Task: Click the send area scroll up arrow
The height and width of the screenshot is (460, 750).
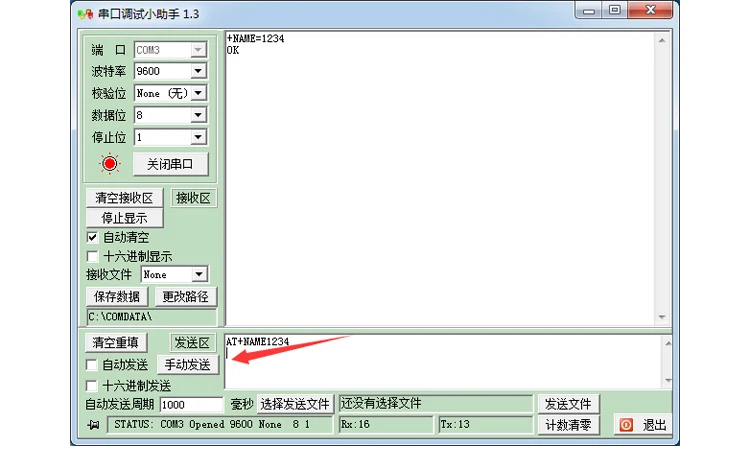Action: 668,343
